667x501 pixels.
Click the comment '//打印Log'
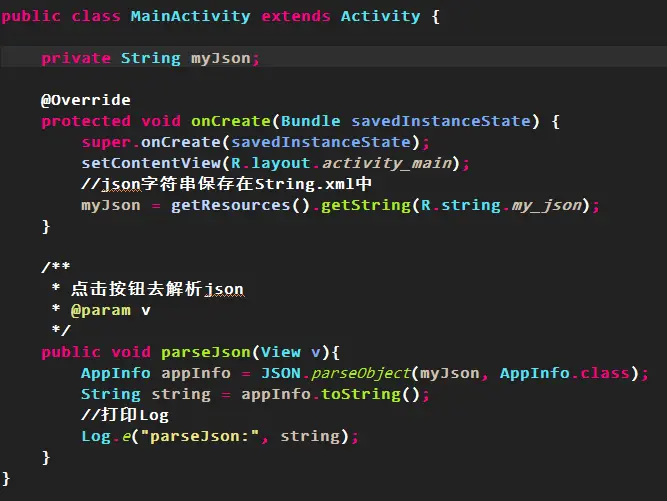point(125,415)
